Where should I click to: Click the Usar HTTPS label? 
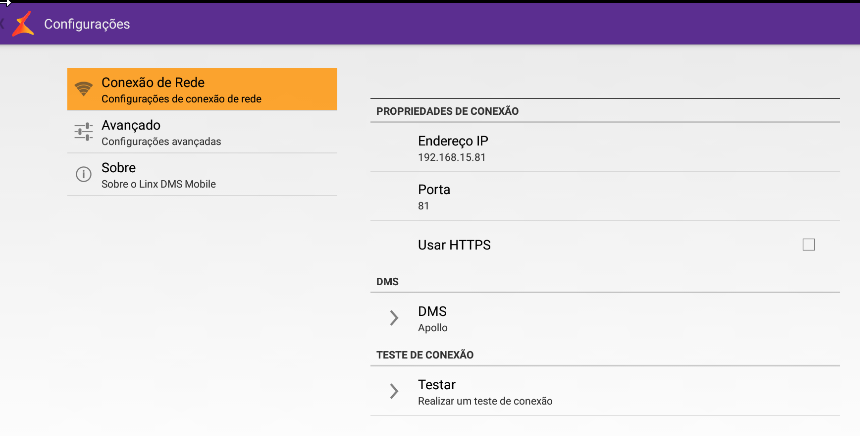[454, 245]
